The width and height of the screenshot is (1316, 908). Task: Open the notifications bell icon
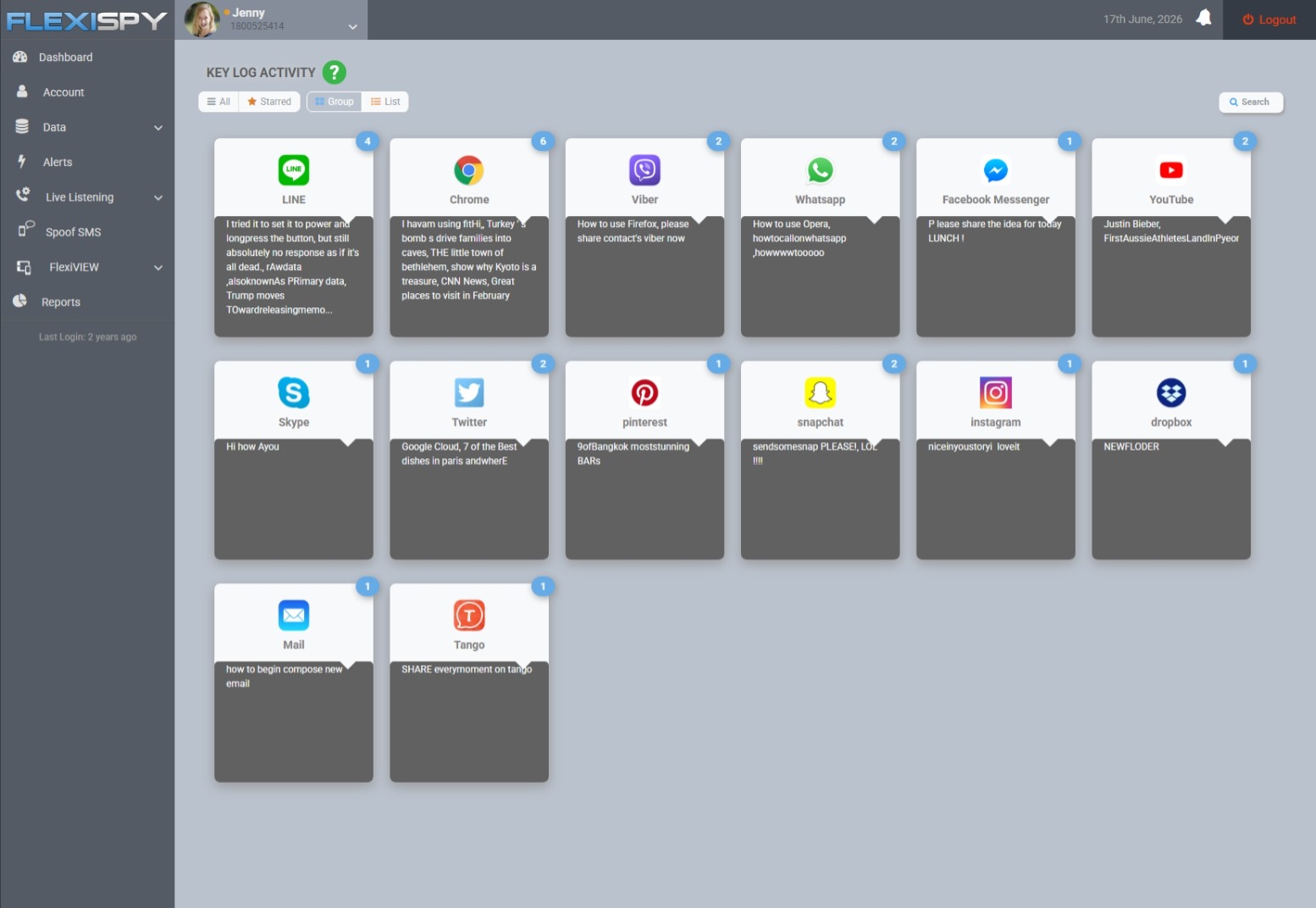click(x=1203, y=18)
